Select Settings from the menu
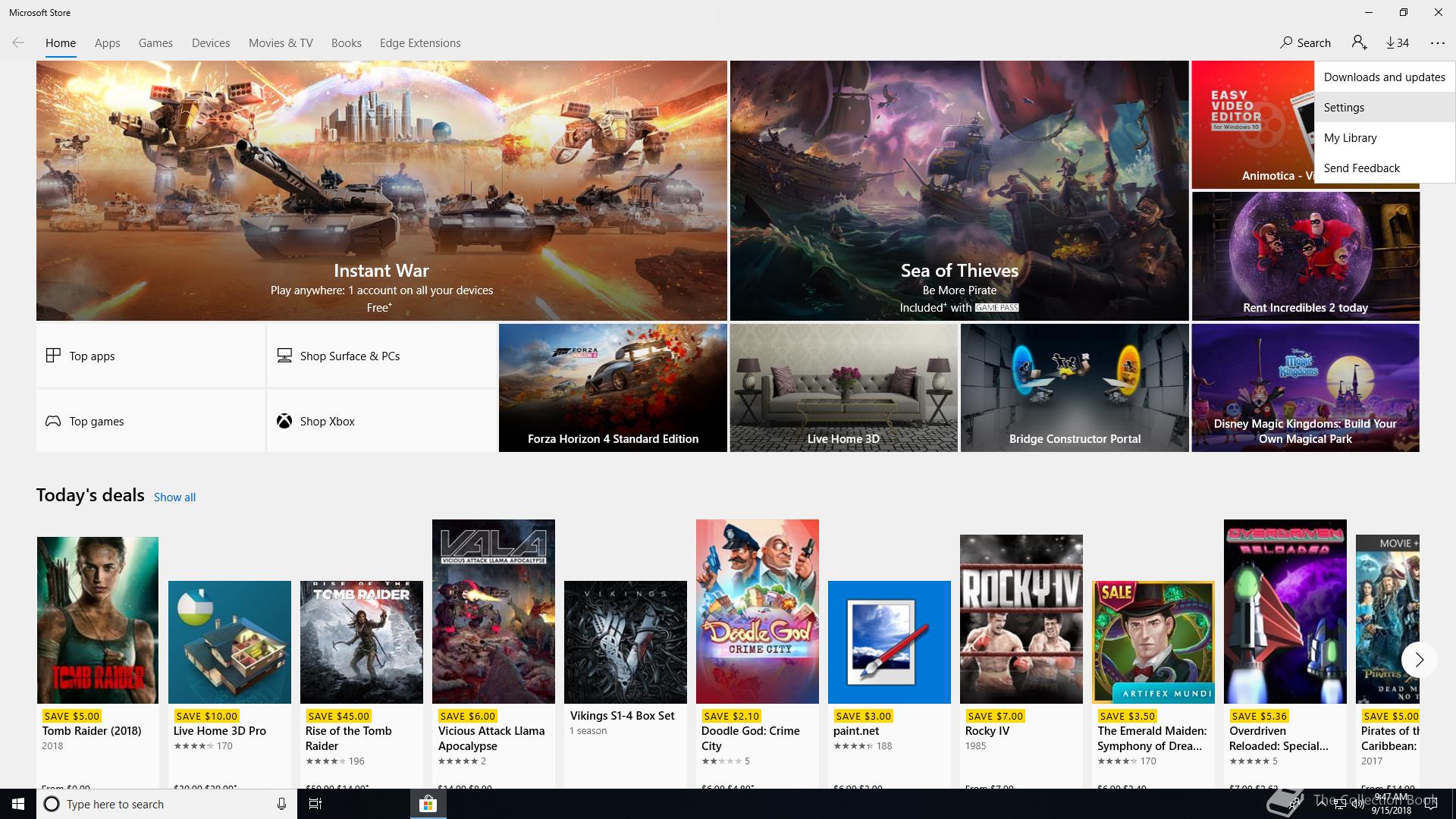The height and width of the screenshot is (819, 1456). (1385, 108)
